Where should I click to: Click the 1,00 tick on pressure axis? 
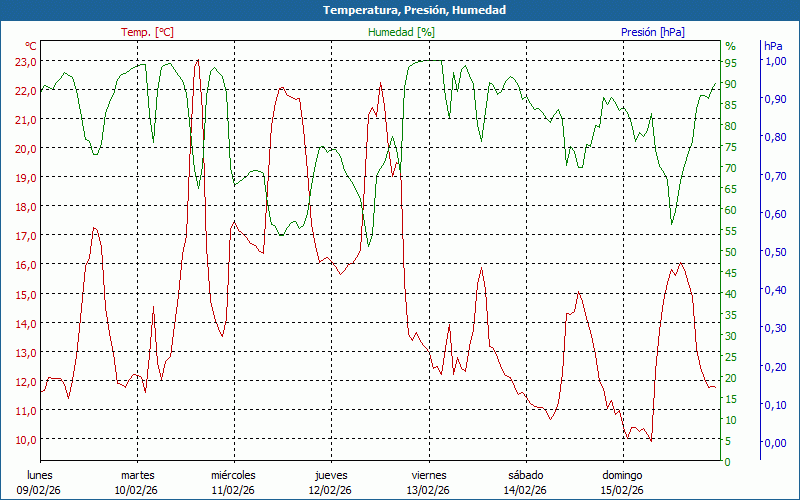click(x=775, y=61)
